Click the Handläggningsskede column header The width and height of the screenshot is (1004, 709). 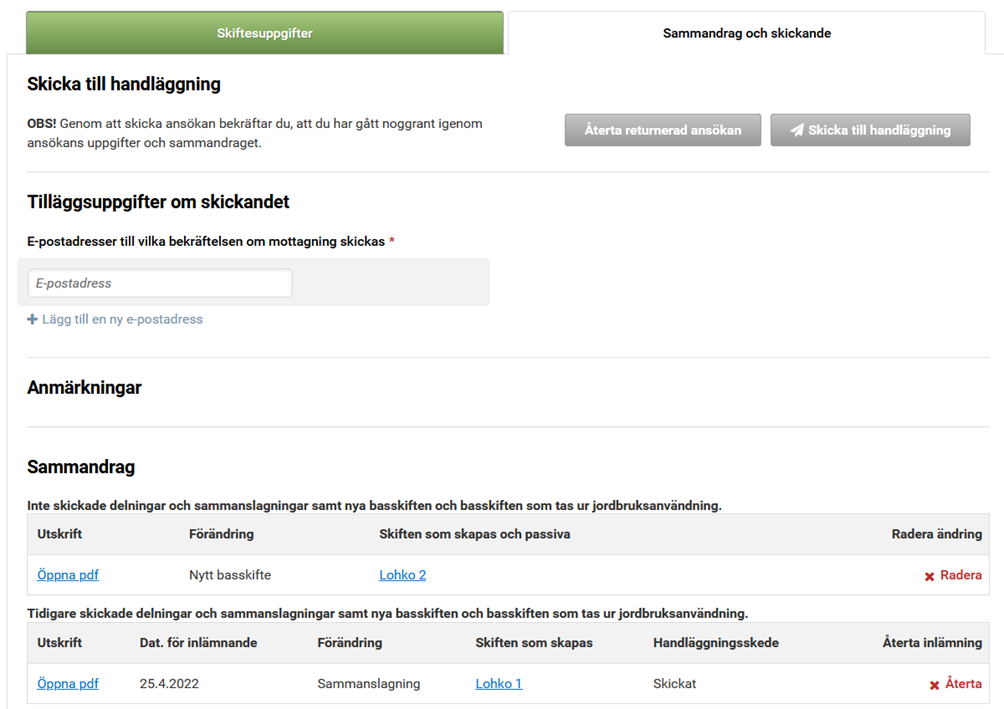click(x=715, y=643)
